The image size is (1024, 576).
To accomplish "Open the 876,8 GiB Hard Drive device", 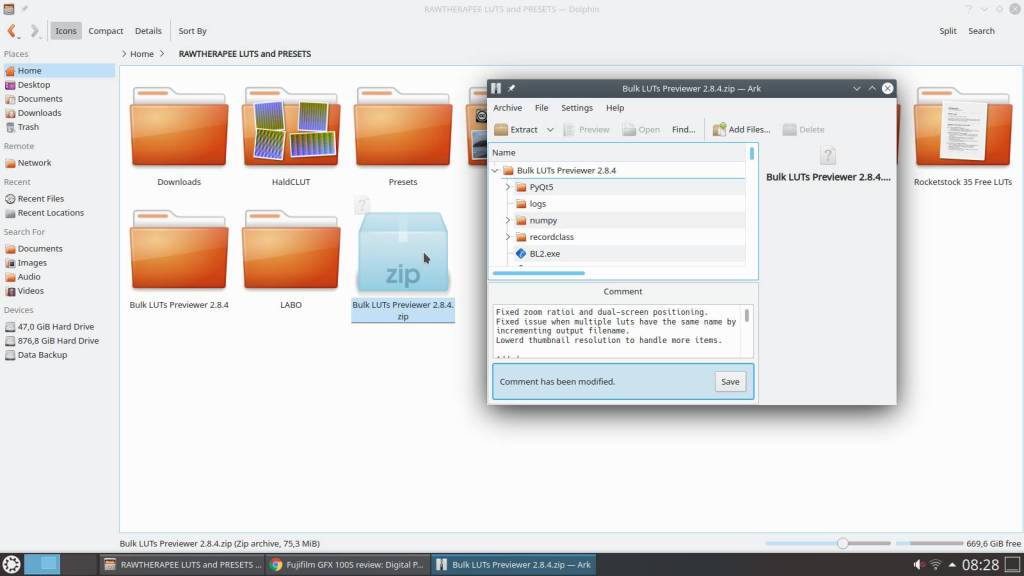I will pyautogui.click(x=58, y=341).
